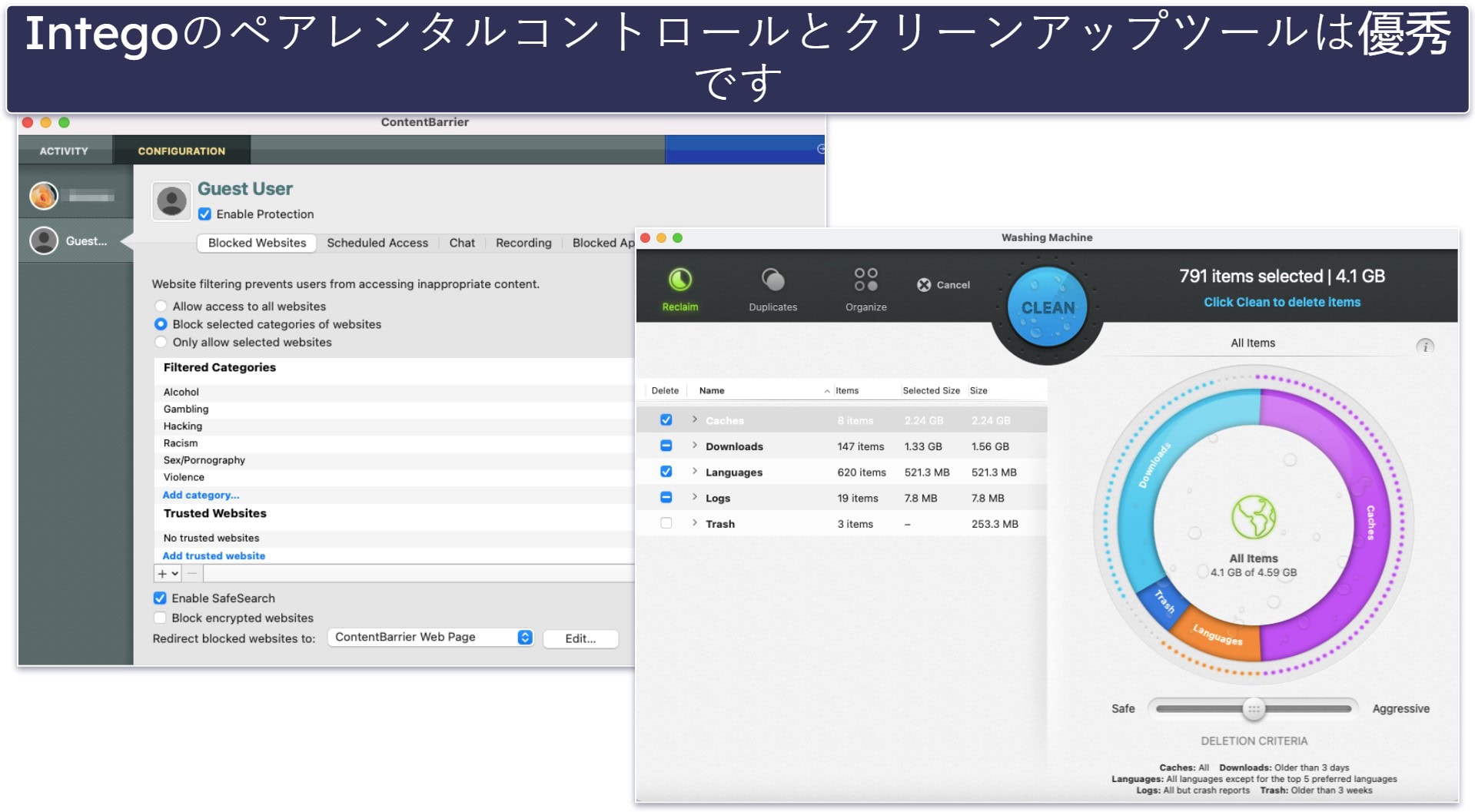Image resolution: width=1475 pixels, height=812 pixels.
Task: Uncheck the Caches delete checkbox
Action: 666,420
